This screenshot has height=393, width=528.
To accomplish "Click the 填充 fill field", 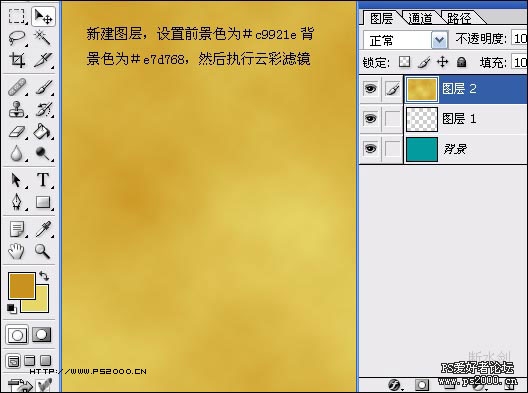I will click(x=519, y=62).
